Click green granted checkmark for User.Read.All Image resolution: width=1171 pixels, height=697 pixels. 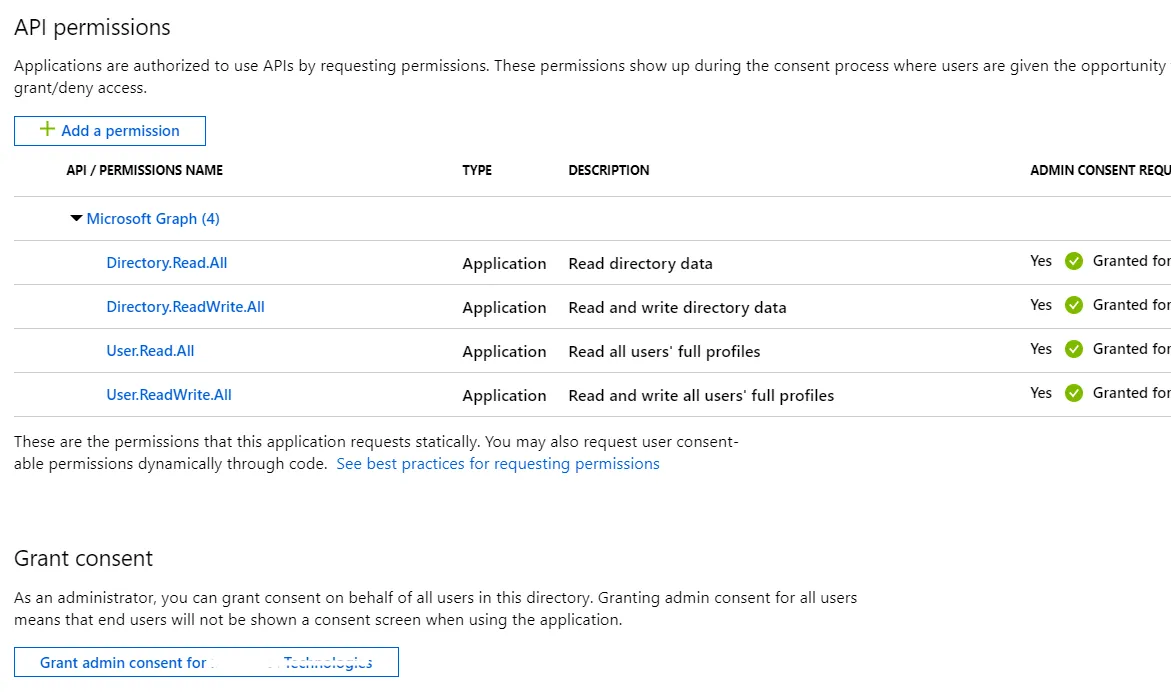click(x=1074, y=349)
